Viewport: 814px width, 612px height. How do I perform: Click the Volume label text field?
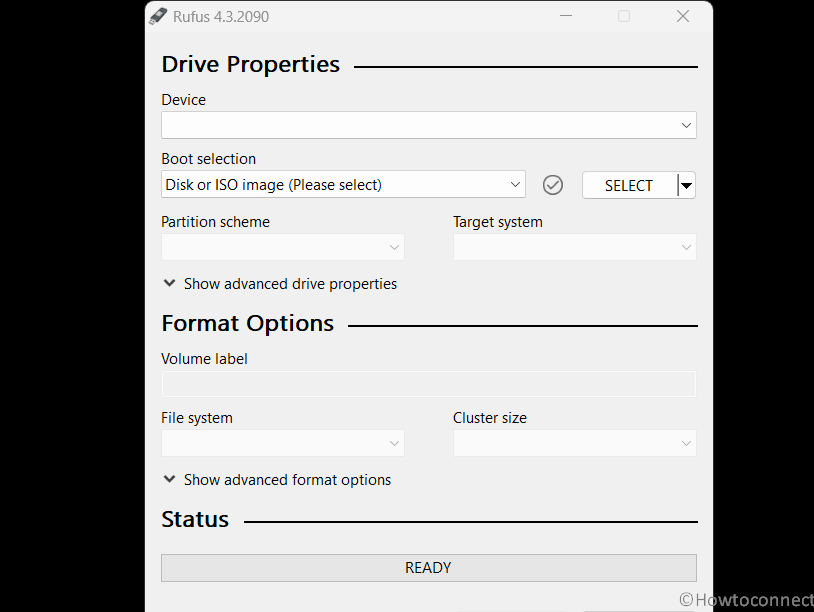[x=428, y=384]
